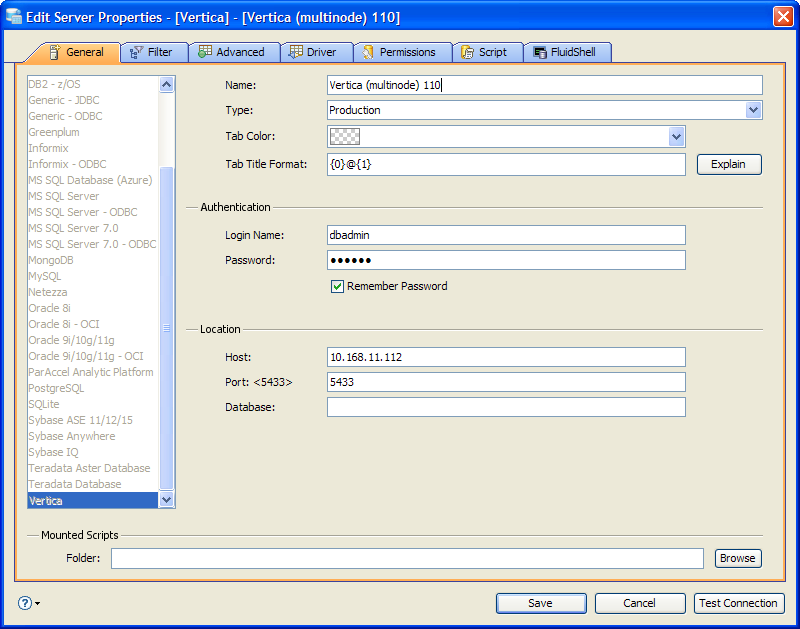
Task: Toggle the Remember Password checkbox
Action: pyautogui.click(x=337, y=286)
